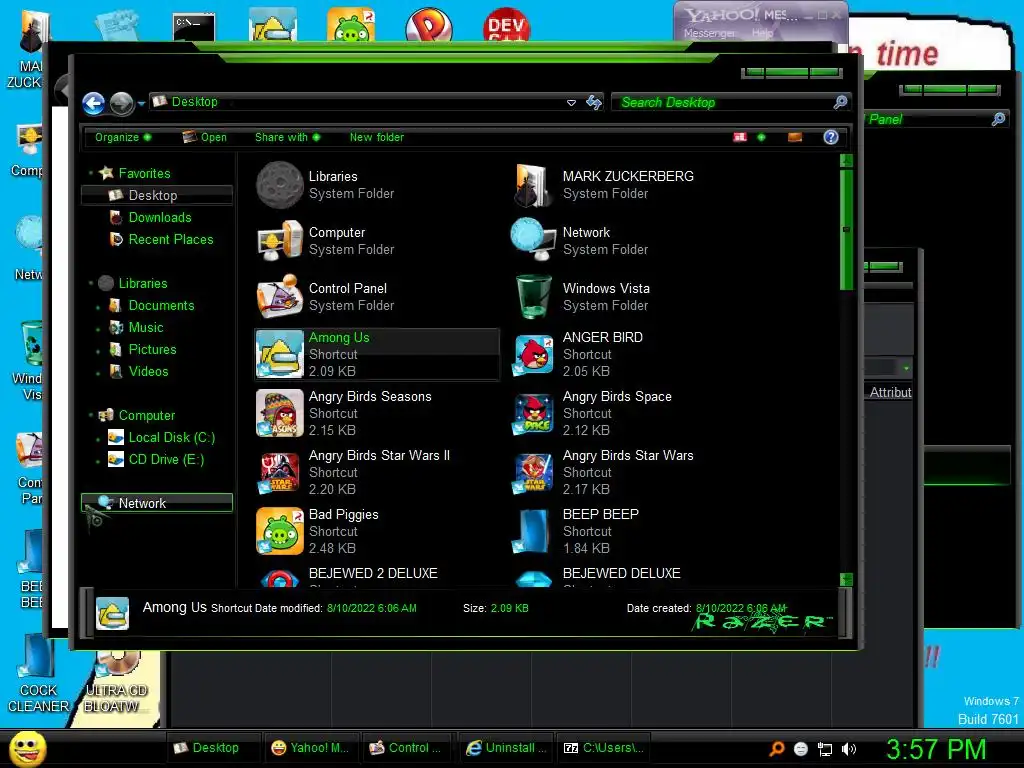Open COCK CLEANER desktop shortcut
The height and width of the screenshot is (768, 1024).
[x=37, y=673]
